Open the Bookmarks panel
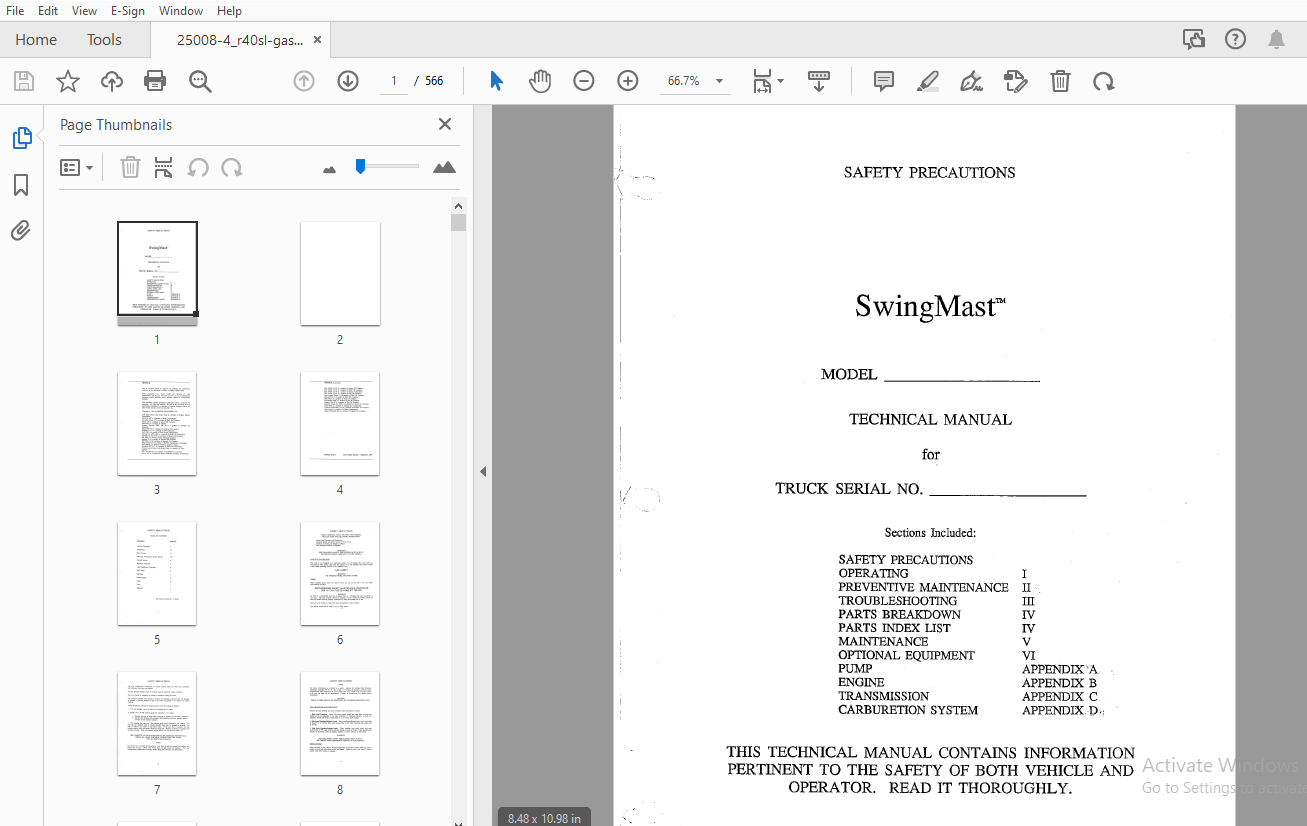Screen dimensions: 1307x826 pyautogui.click(x=21, y=185)
